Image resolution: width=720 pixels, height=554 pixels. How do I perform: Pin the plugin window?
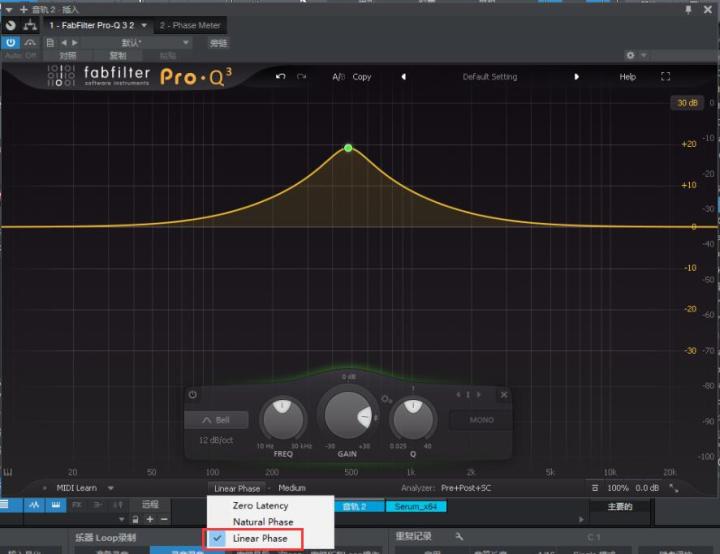pyautogui.click(x=688, y=10)
